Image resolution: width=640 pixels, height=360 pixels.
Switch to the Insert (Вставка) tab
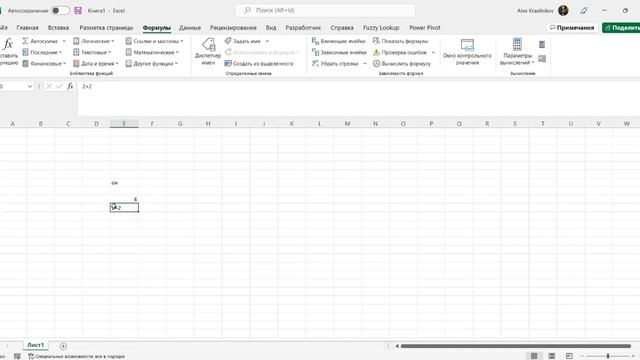58,28
